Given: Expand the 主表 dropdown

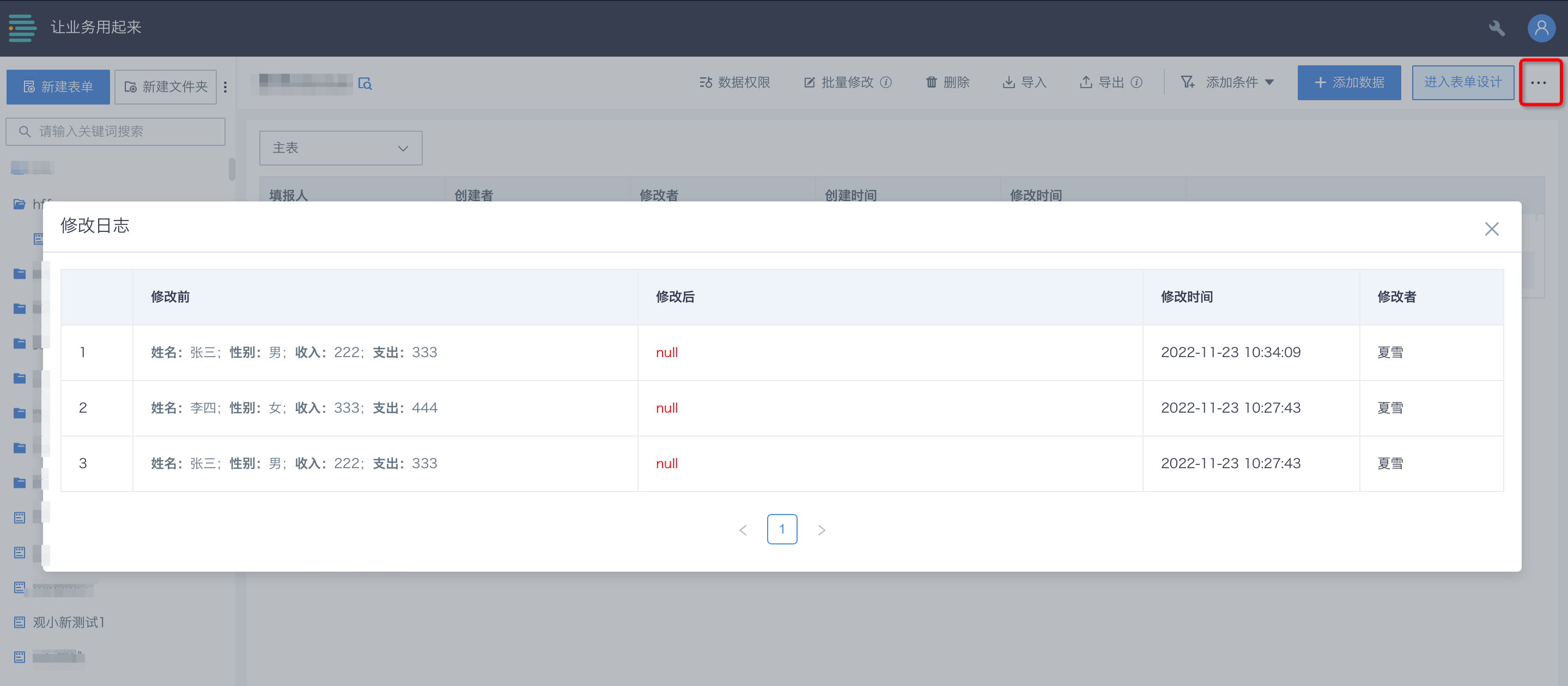Looking at the screenshot, I should click(x=341, y=148).
